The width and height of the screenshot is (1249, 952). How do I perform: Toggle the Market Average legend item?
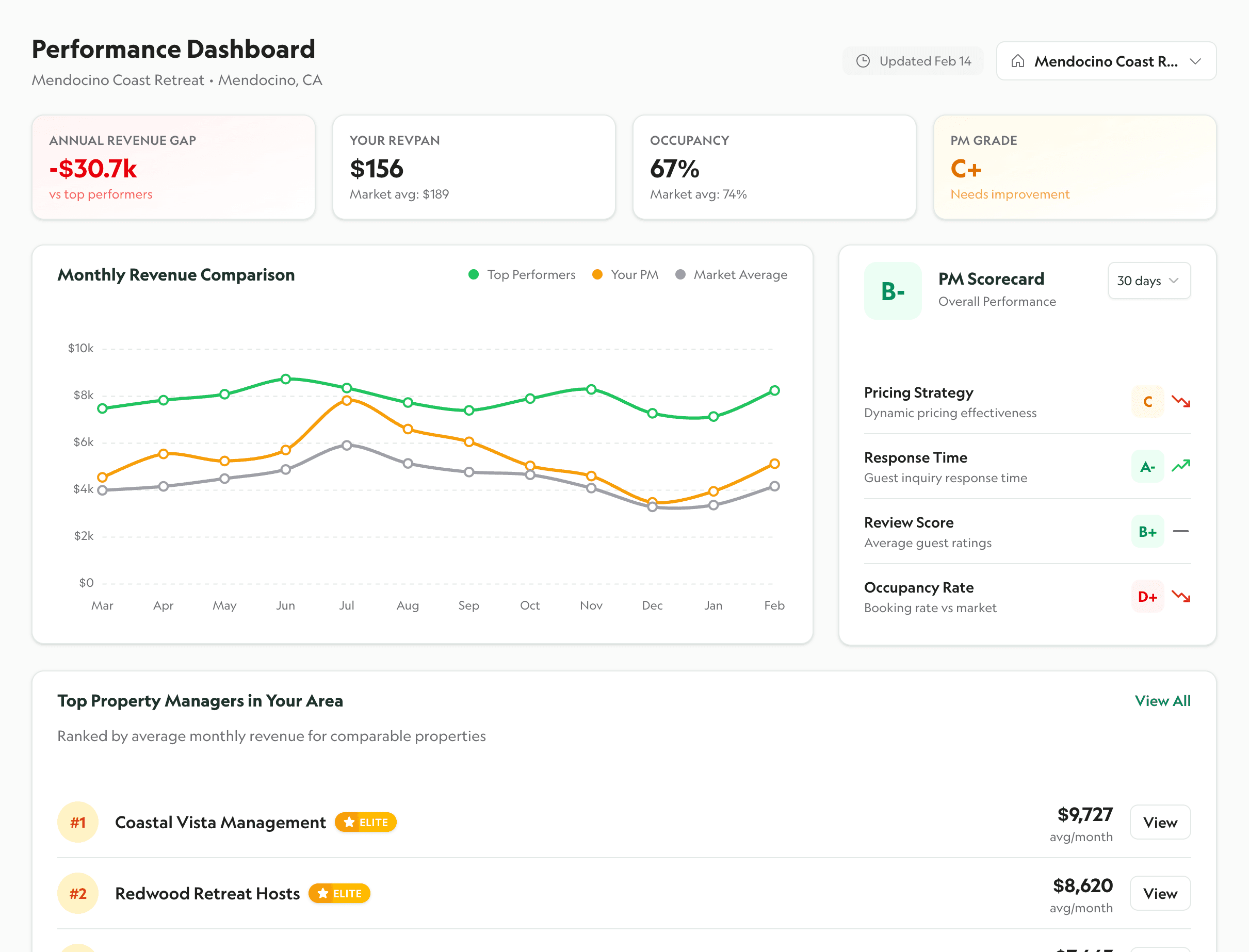pyautogui.click(x=732, y=275)
